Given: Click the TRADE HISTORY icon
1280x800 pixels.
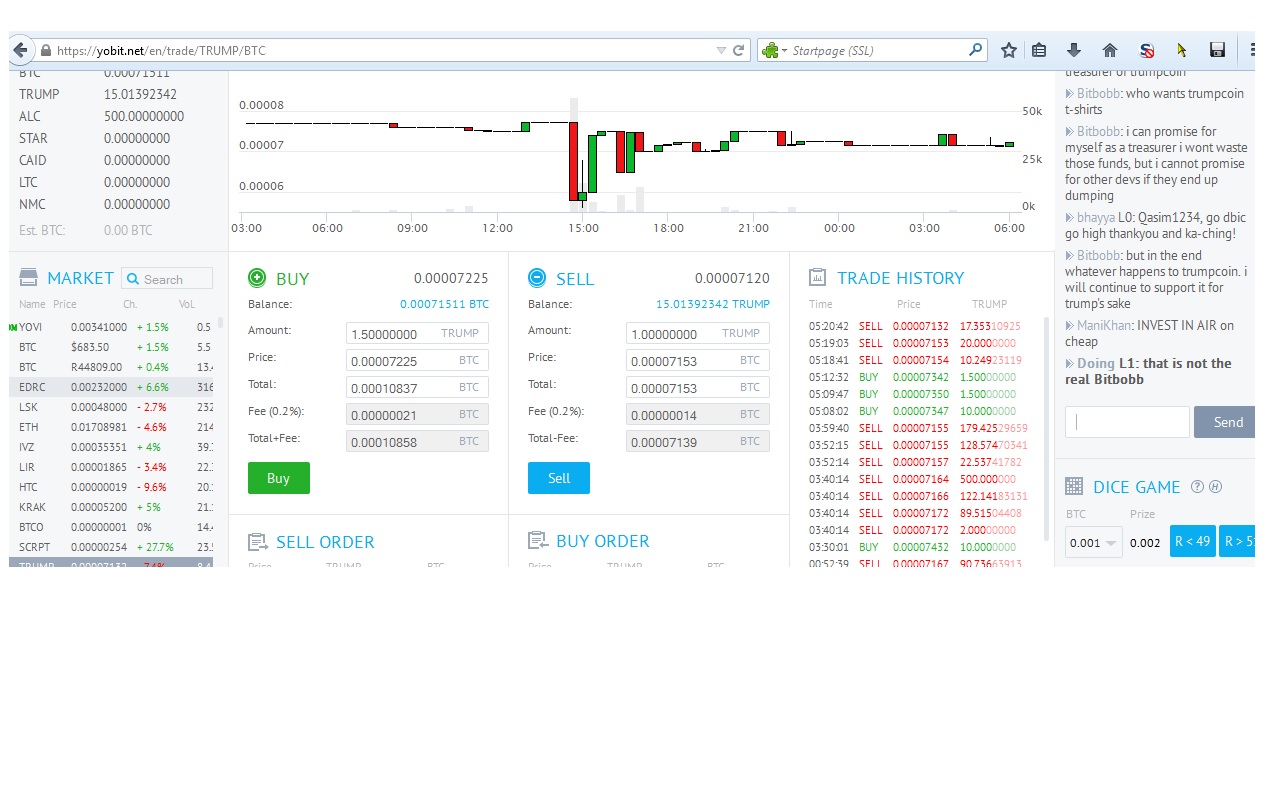Looking at the screenshot, I should pyautogui.click(x=817, y=277).
